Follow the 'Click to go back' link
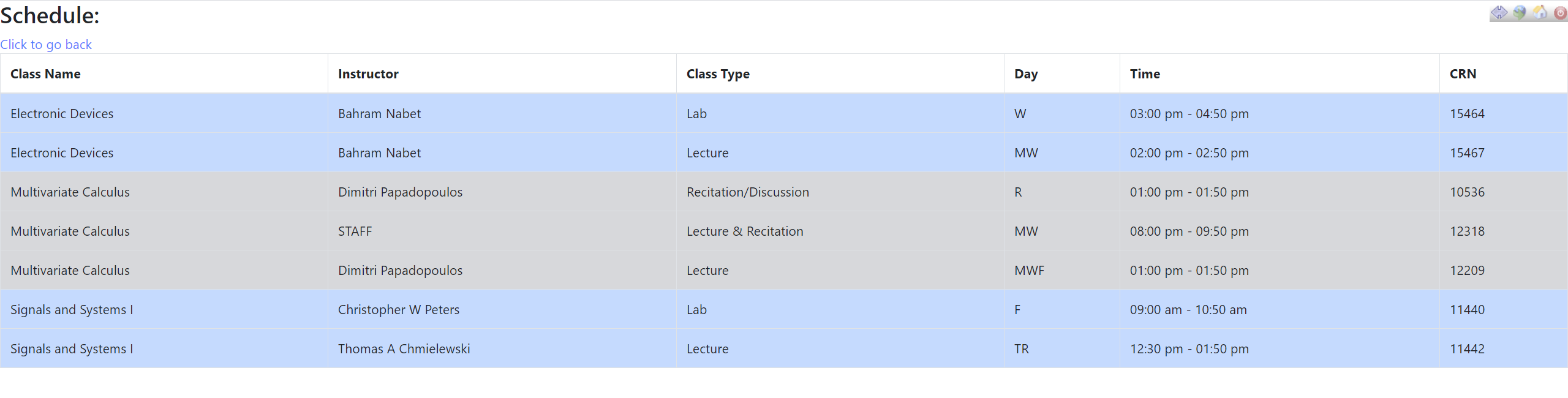This screenshot has width=1568, height=398. (46, 45)
